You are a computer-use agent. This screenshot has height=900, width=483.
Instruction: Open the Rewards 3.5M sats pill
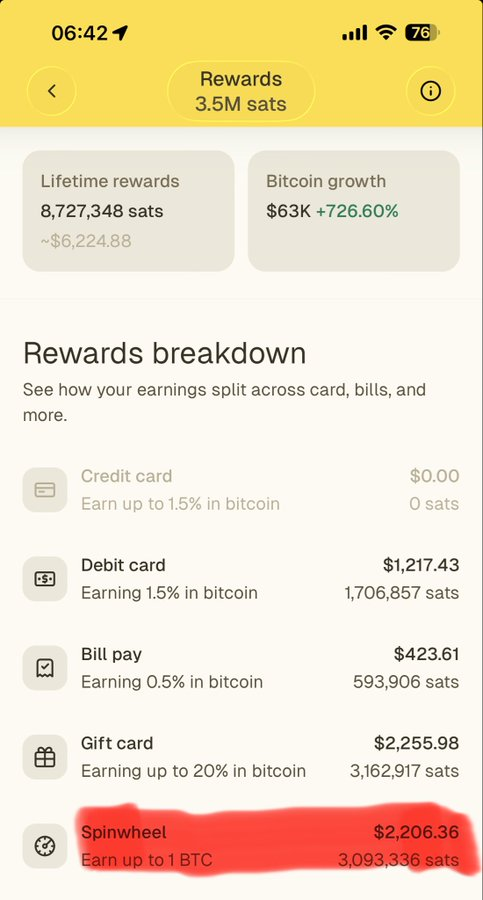[x=241, y=91]
